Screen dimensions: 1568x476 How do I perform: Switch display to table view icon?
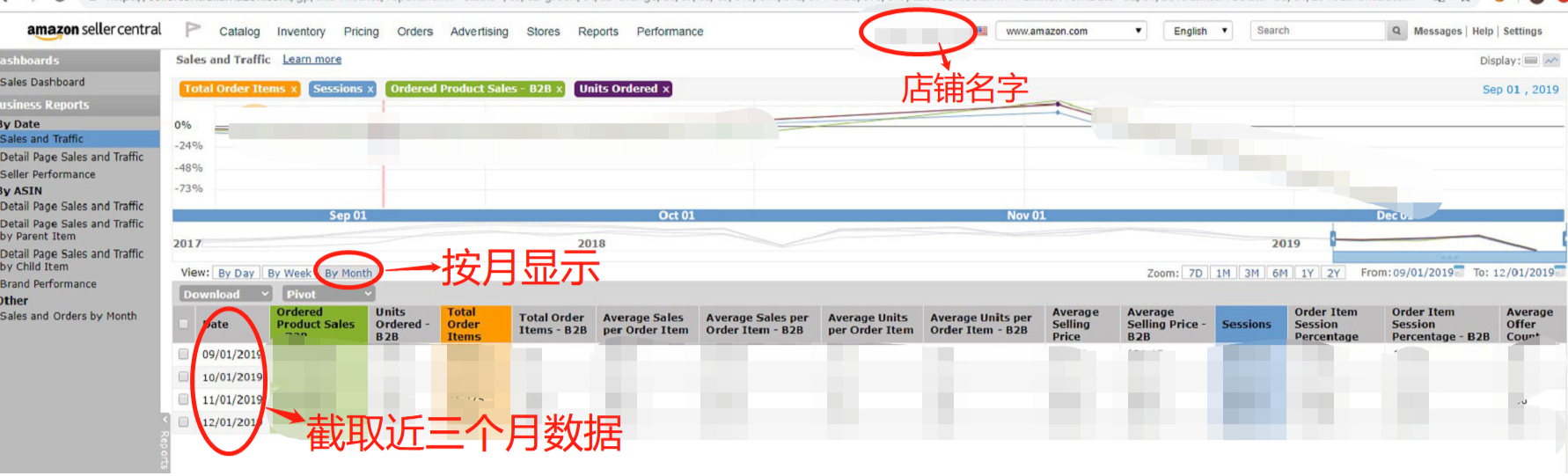[1531, 61]
